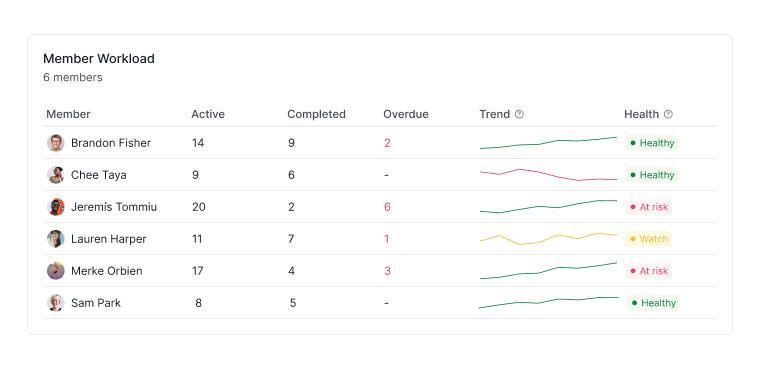Click the 6 members subtitle
This screenshot has height=369, width=760.
tap(73, 77)
